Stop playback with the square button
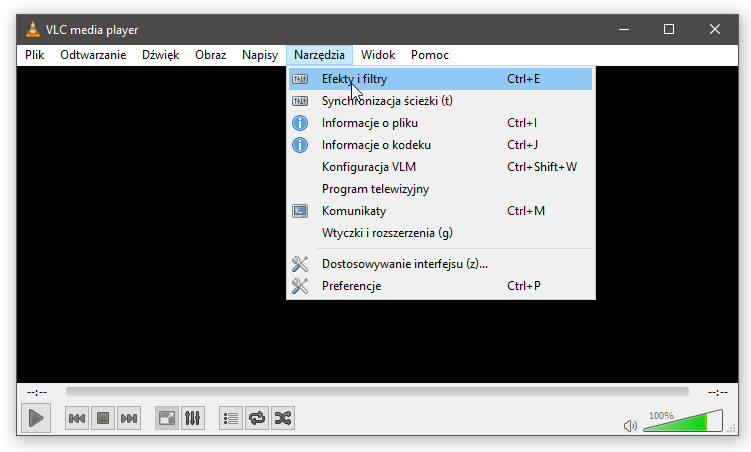 click(x=102, y=418)
